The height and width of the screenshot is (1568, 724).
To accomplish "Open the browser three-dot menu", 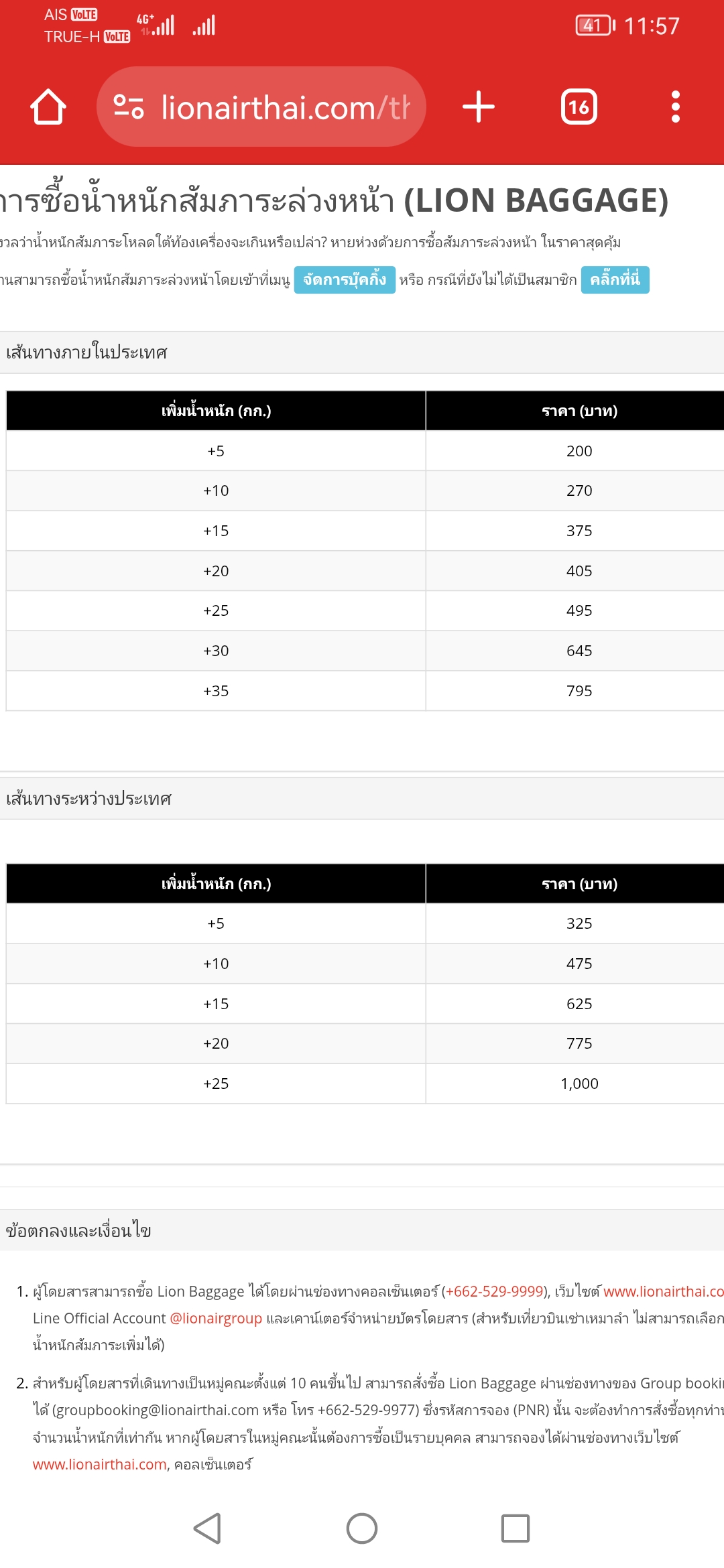I will 676,107.
